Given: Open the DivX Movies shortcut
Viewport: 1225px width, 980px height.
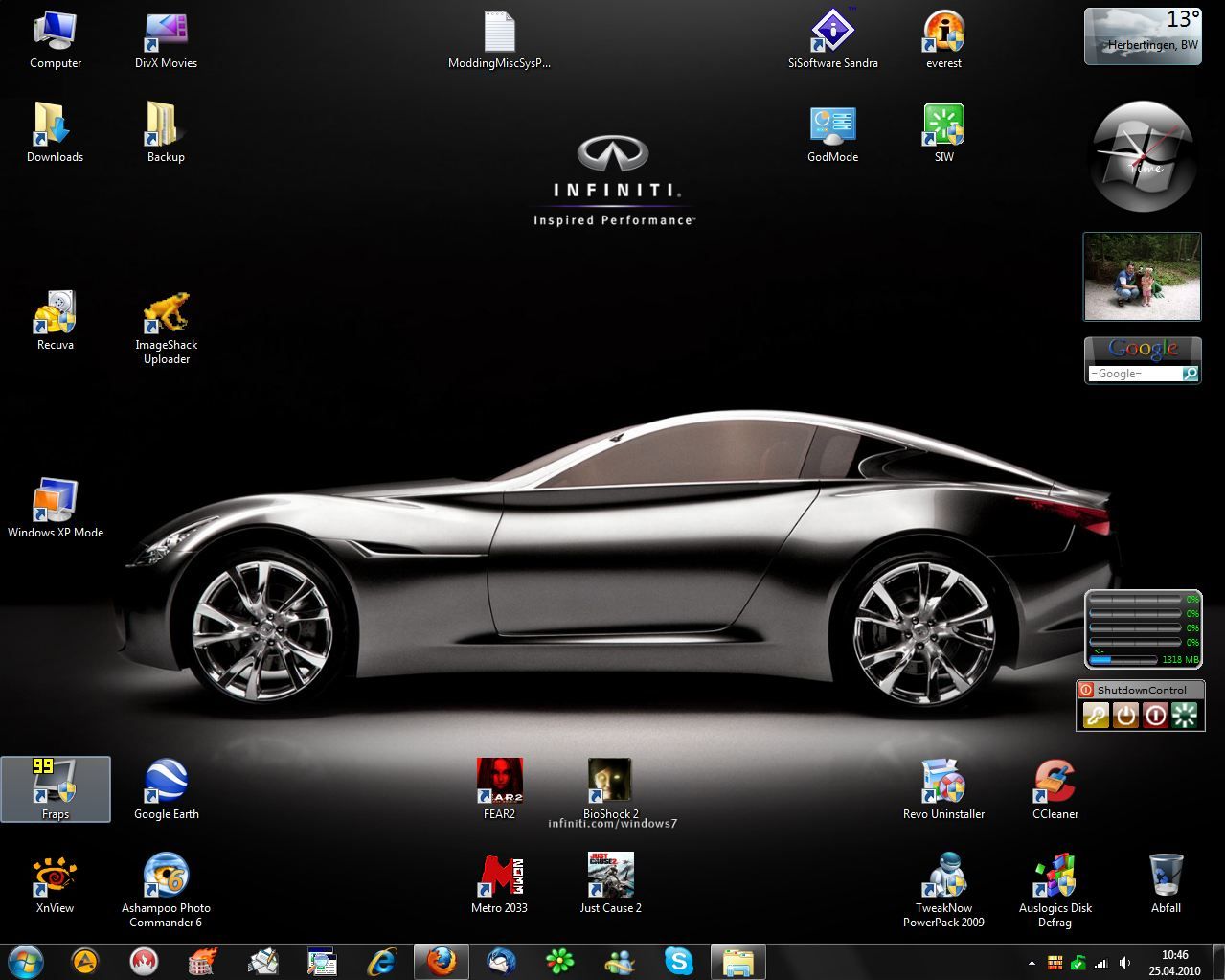Looking at the screenshot, I should click(x=166, y=40).
